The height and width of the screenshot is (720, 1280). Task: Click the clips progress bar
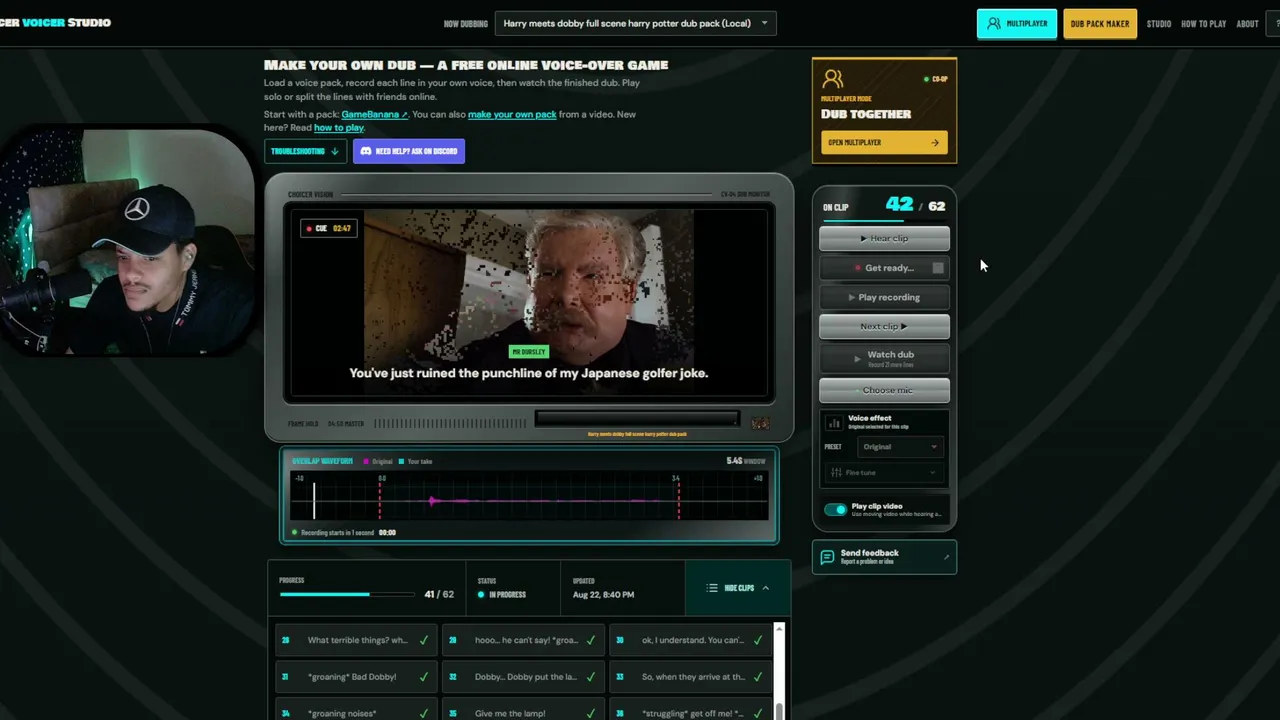[347, 595]
